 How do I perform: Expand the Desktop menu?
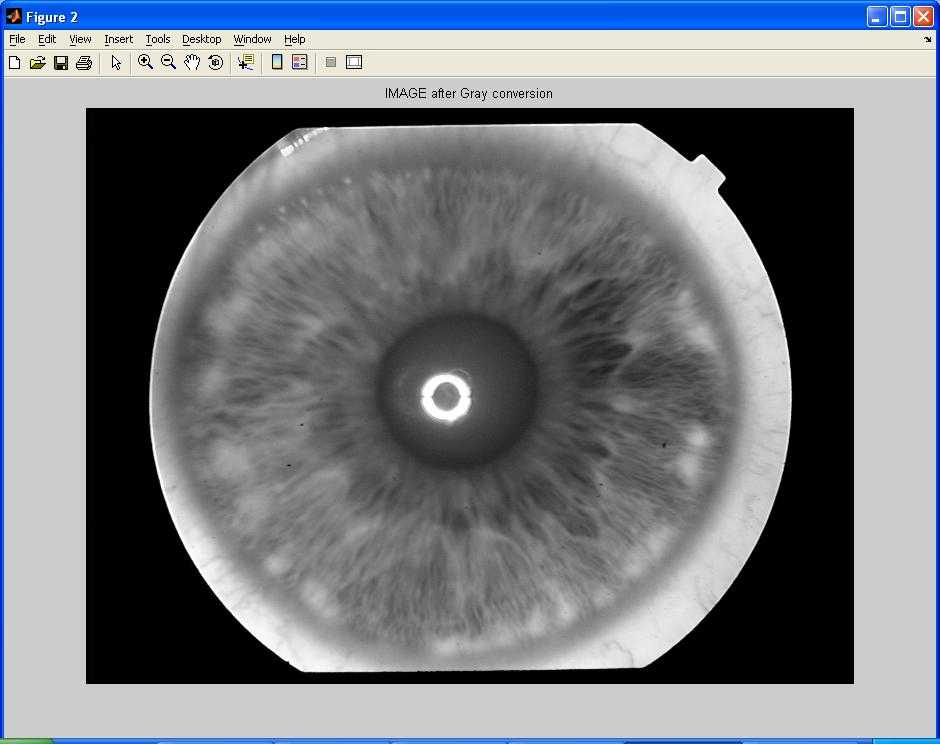tap(201, 39)
